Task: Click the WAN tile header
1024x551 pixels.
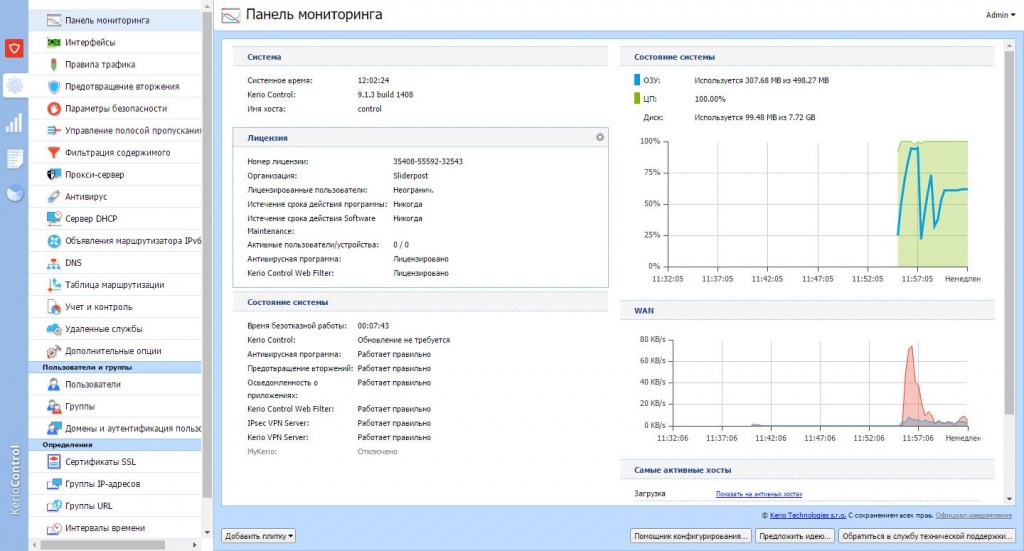Action: (807, 311)
